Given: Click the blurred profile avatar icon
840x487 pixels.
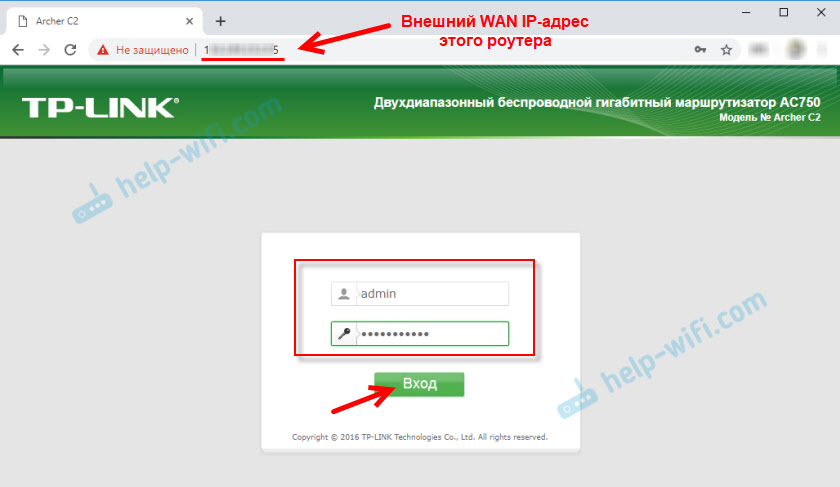Looking at the screenshot, I should point(796,50).
